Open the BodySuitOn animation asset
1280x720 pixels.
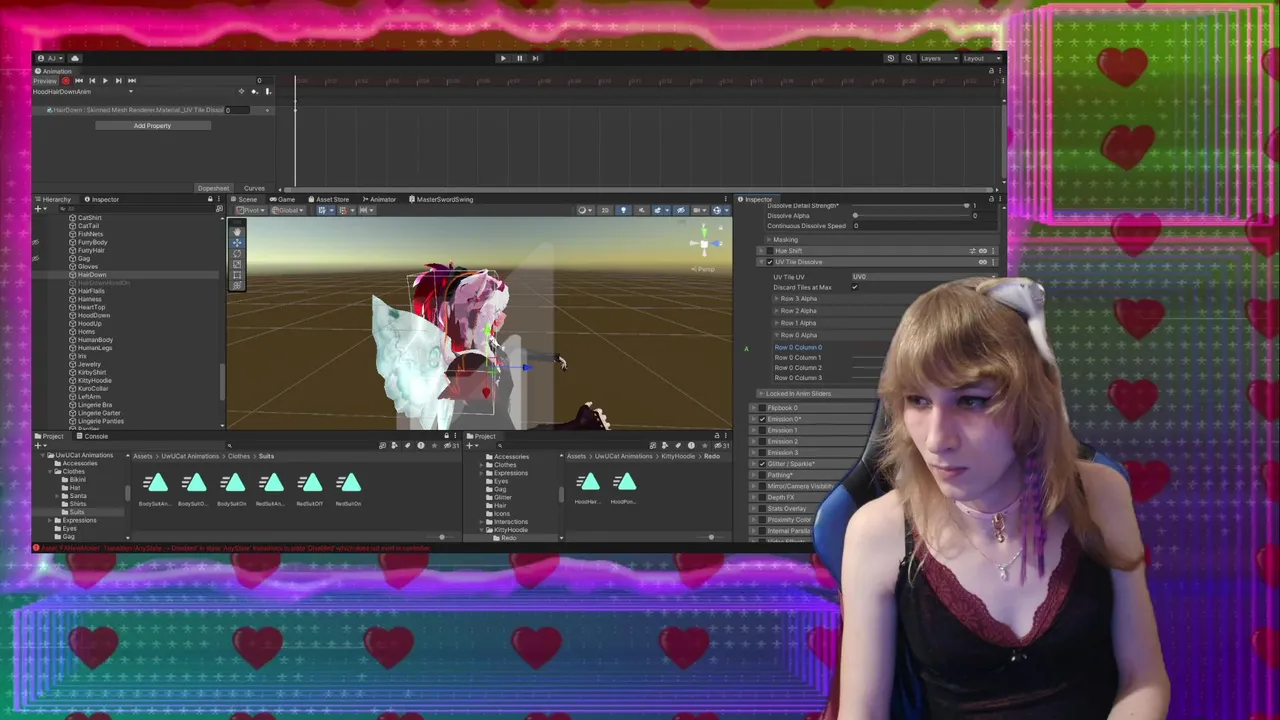click(x=232, y=488)
